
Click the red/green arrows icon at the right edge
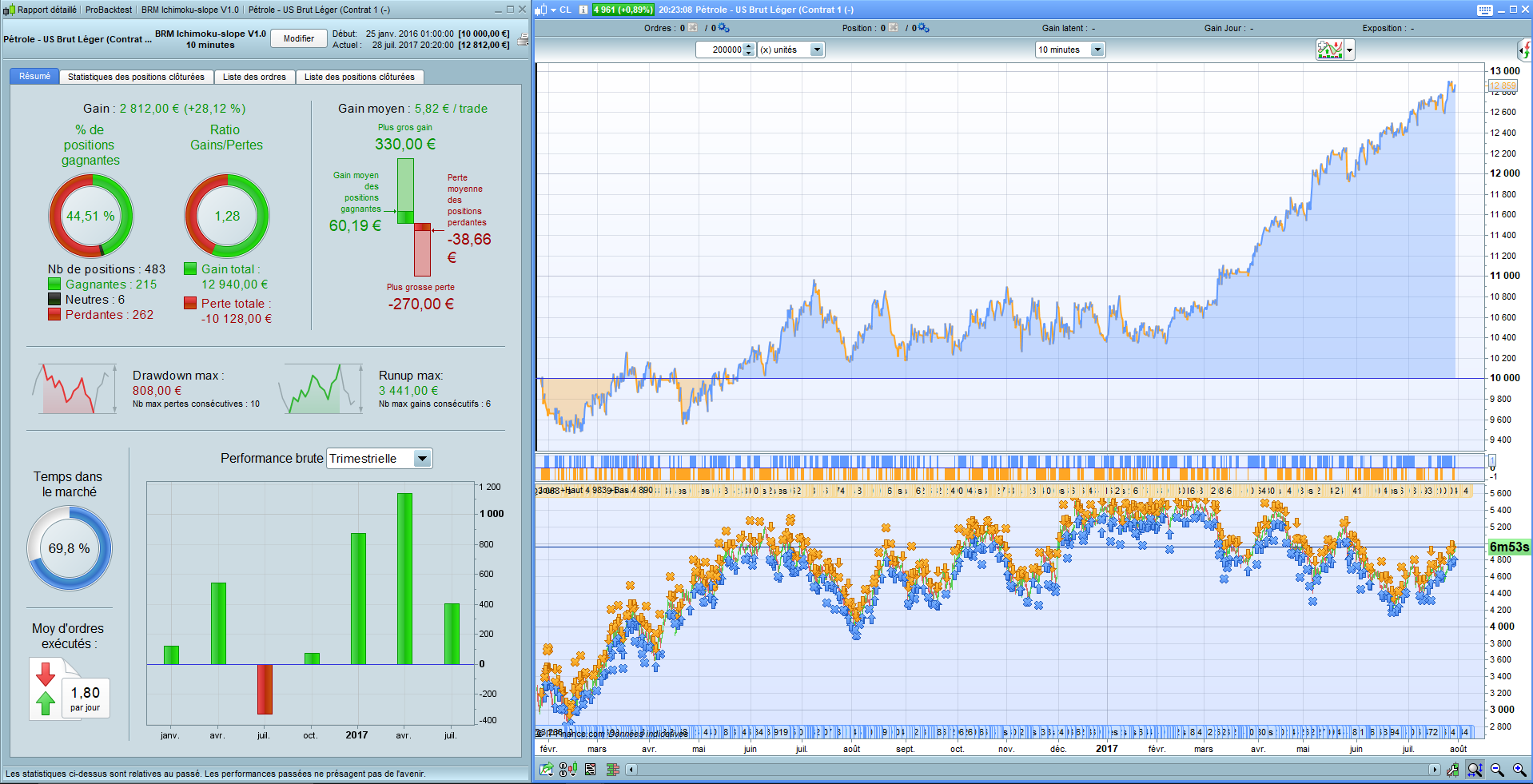point(1524,50)
